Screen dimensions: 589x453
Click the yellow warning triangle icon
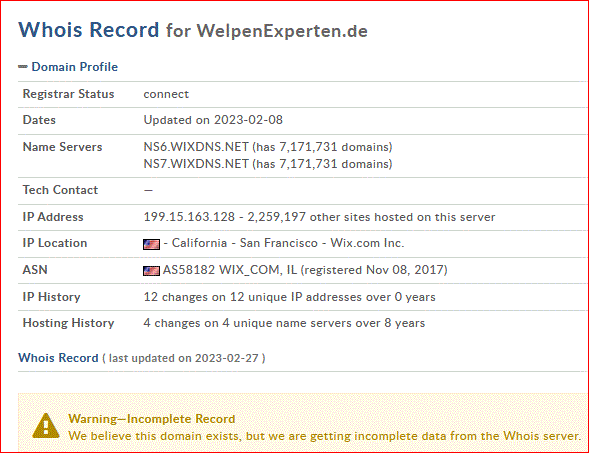pyautogui.click(x=46, y=426)
